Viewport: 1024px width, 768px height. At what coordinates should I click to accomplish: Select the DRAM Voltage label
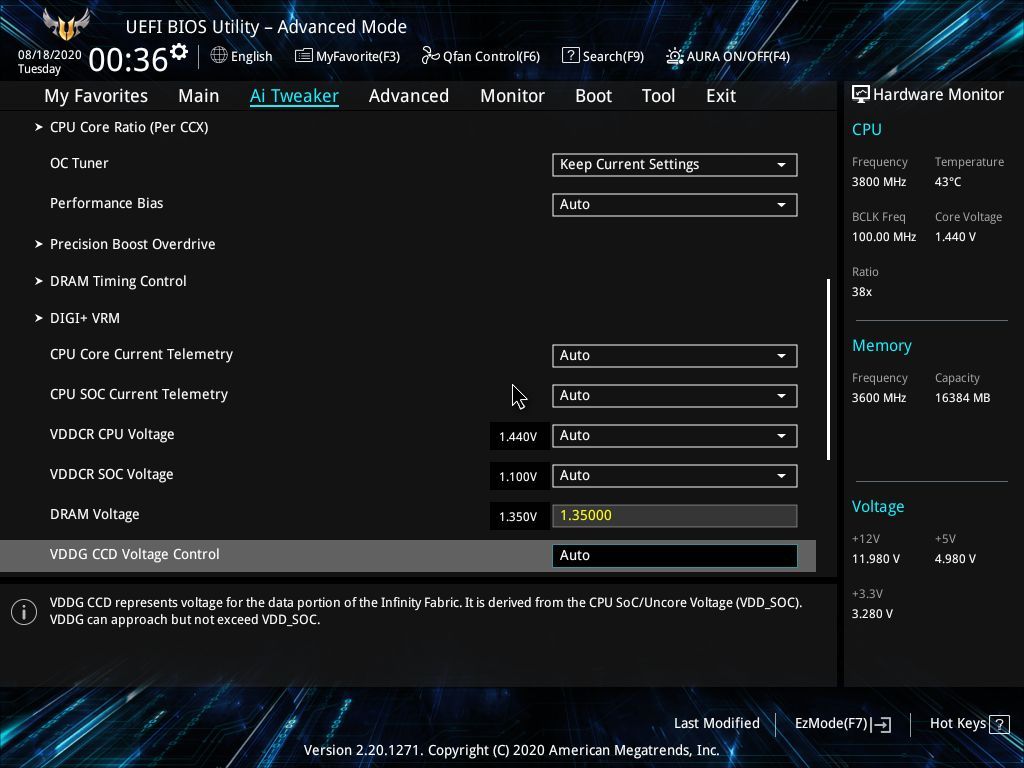95,515
